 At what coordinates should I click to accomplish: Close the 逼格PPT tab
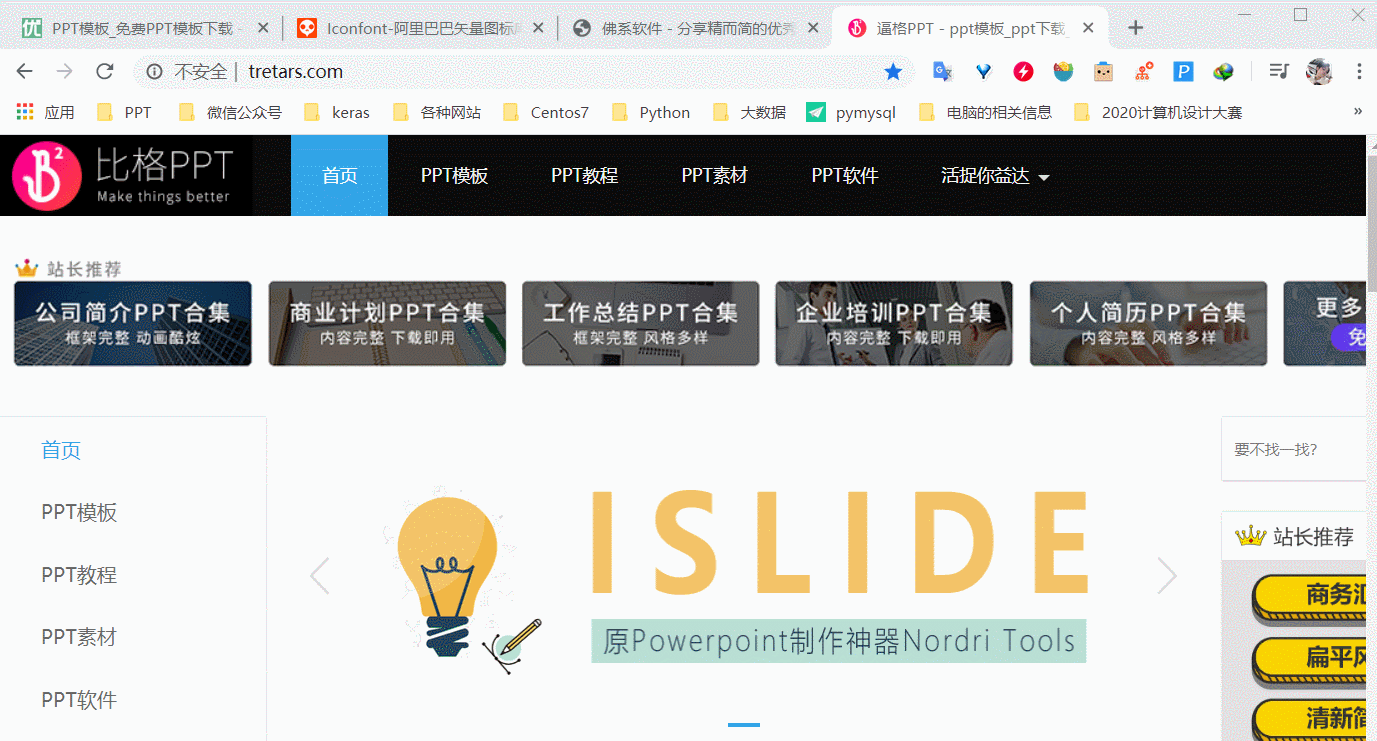point(1088,28)
